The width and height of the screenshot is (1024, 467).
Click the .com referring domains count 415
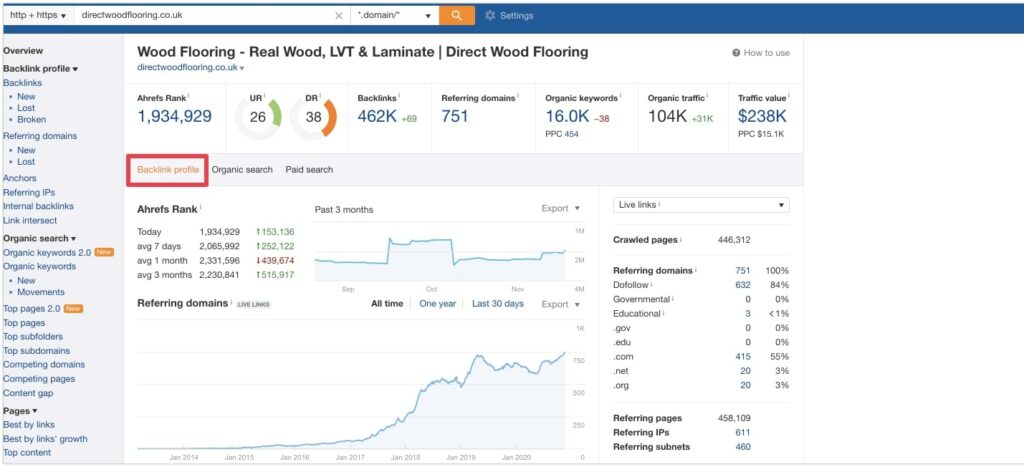[743, 357]
